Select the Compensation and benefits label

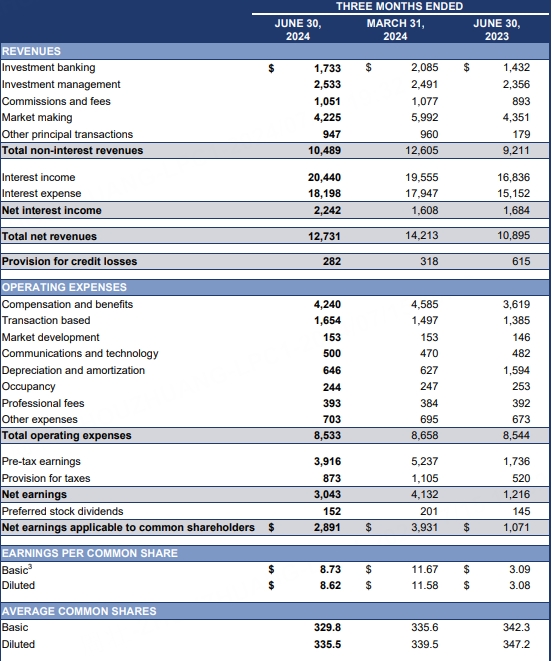coord(67,304)
